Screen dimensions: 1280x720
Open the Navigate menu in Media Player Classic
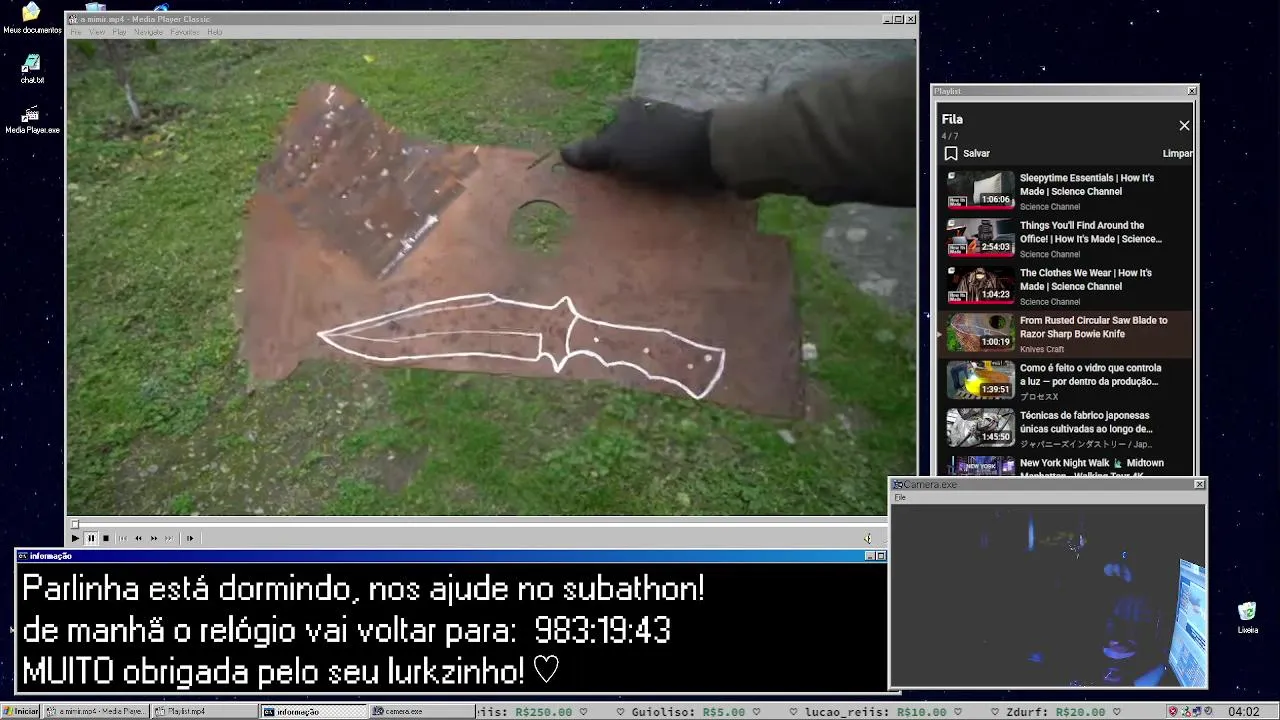point(148,32)
